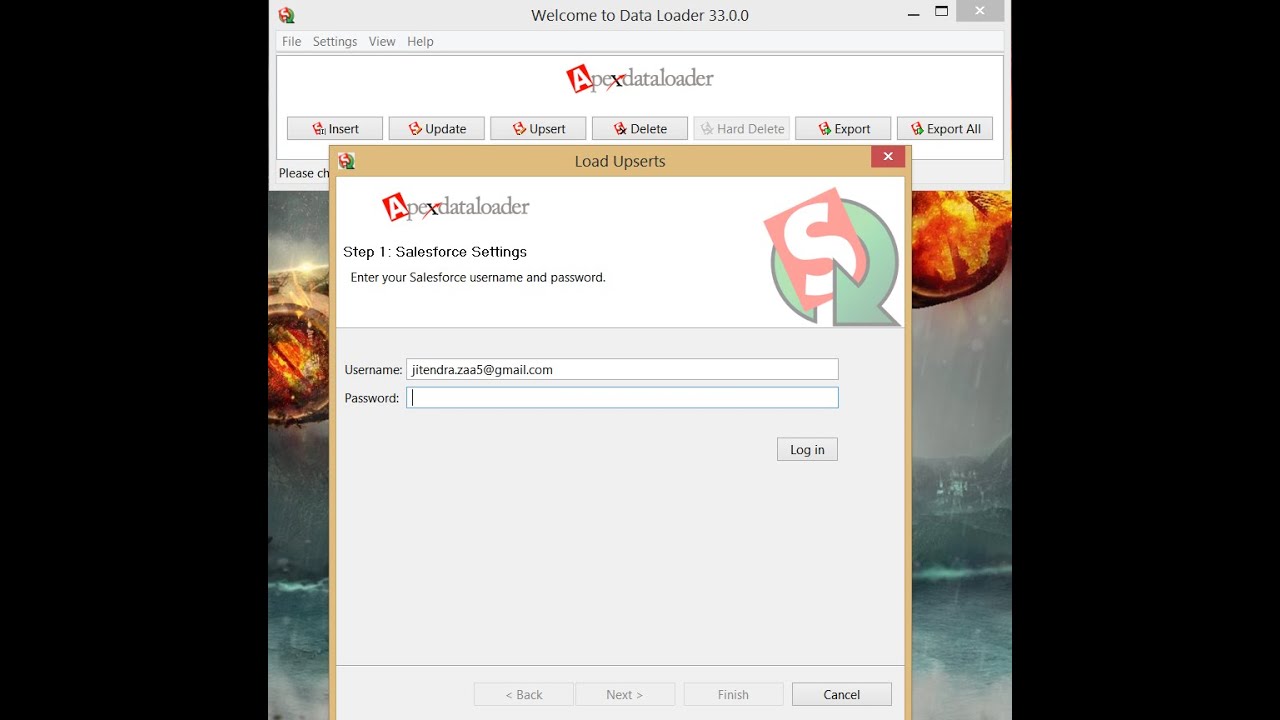Click the Hard Delete button
The width and height of the screenshot is (1280, 720).
[x=742, y=128]
